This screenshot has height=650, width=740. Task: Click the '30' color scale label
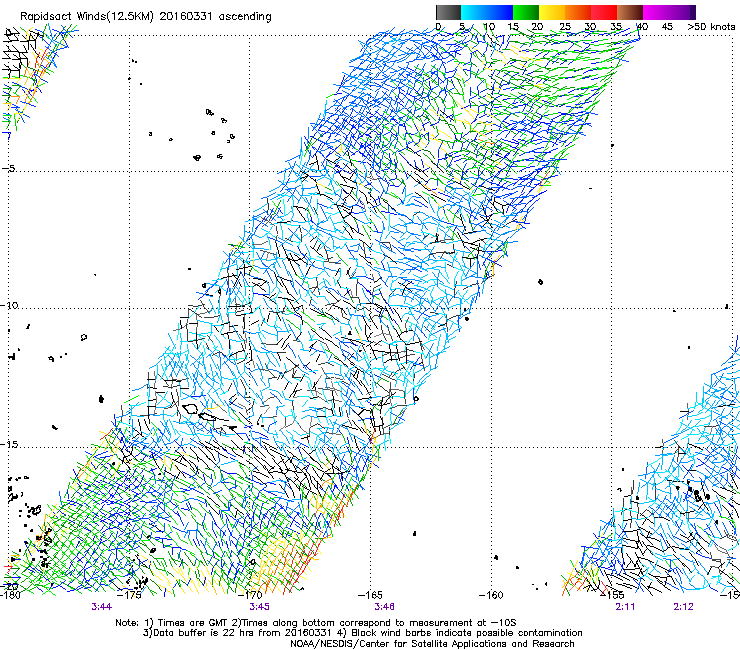590,27
